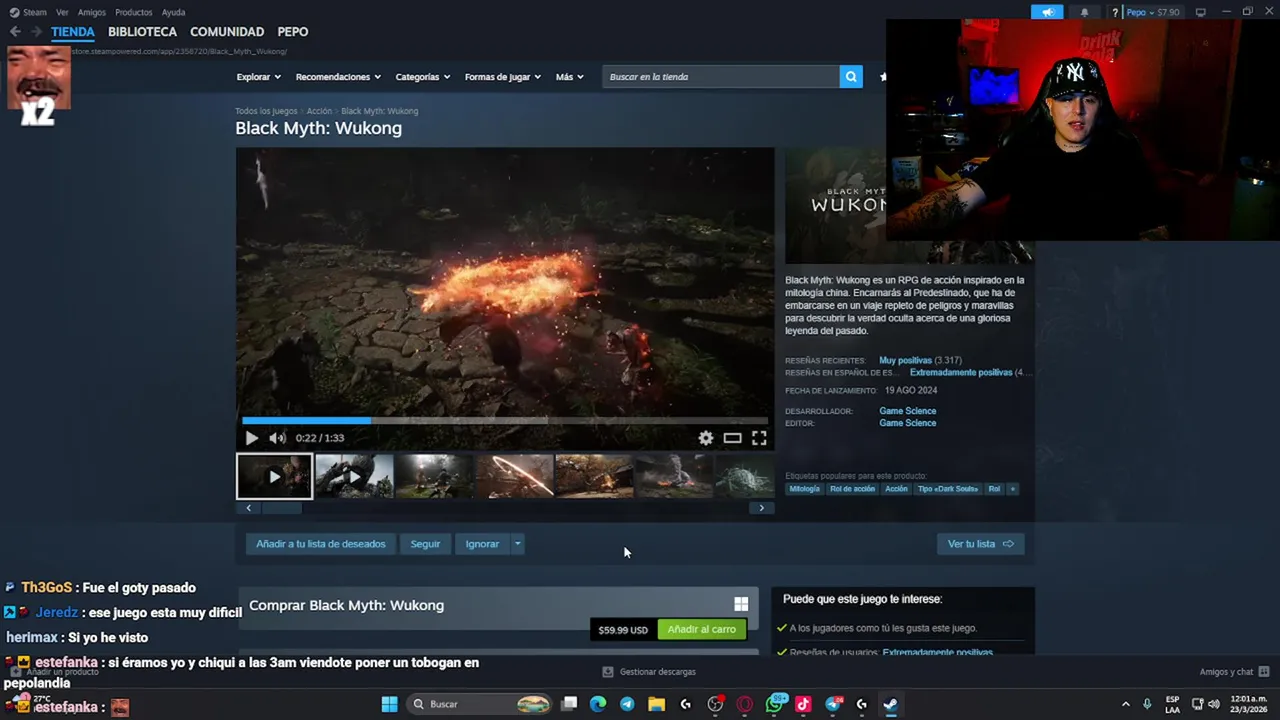The height and width of the screenshot is (720, 1280).
Task: Open Task View in taskbar
Action: pyautogui.click(x=569, y=704)
